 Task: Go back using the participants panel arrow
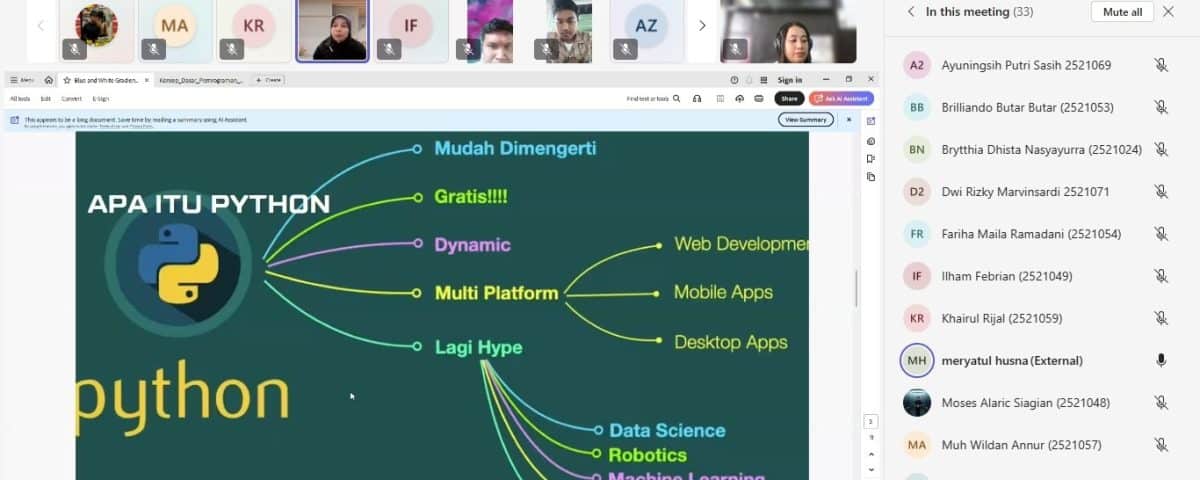911,12
